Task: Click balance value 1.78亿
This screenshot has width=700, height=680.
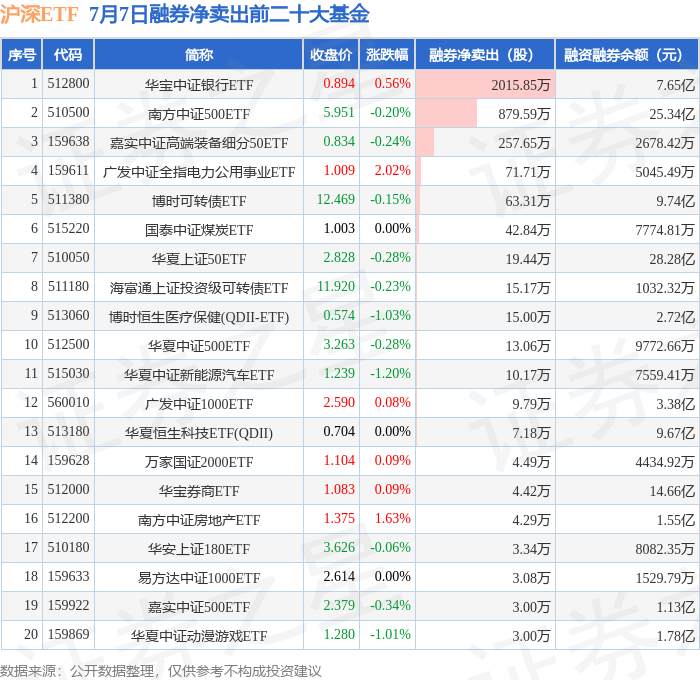Action: coord(675,636)
